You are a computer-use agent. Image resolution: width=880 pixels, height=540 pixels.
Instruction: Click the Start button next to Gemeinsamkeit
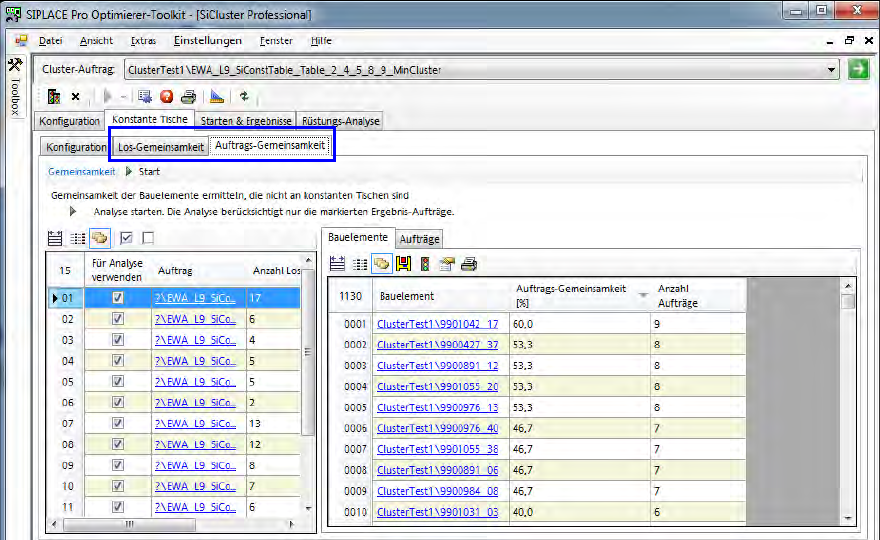click(142, 172)
